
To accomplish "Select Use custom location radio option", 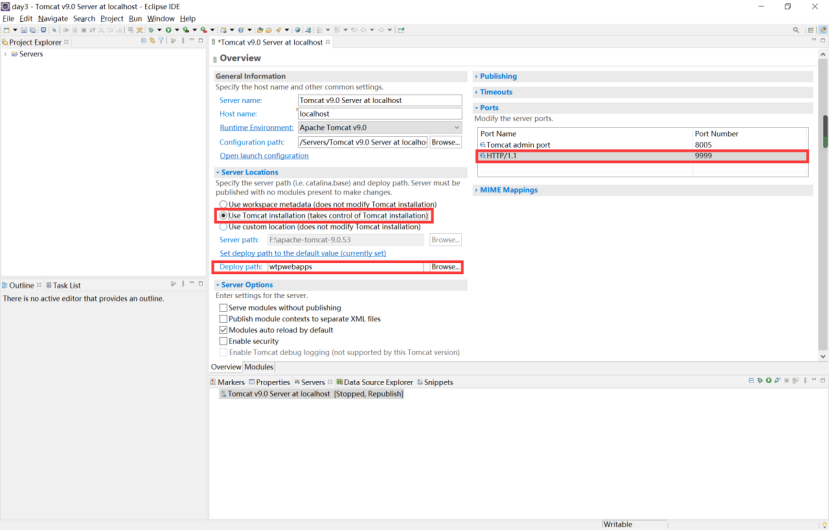I will pos(223,227).
